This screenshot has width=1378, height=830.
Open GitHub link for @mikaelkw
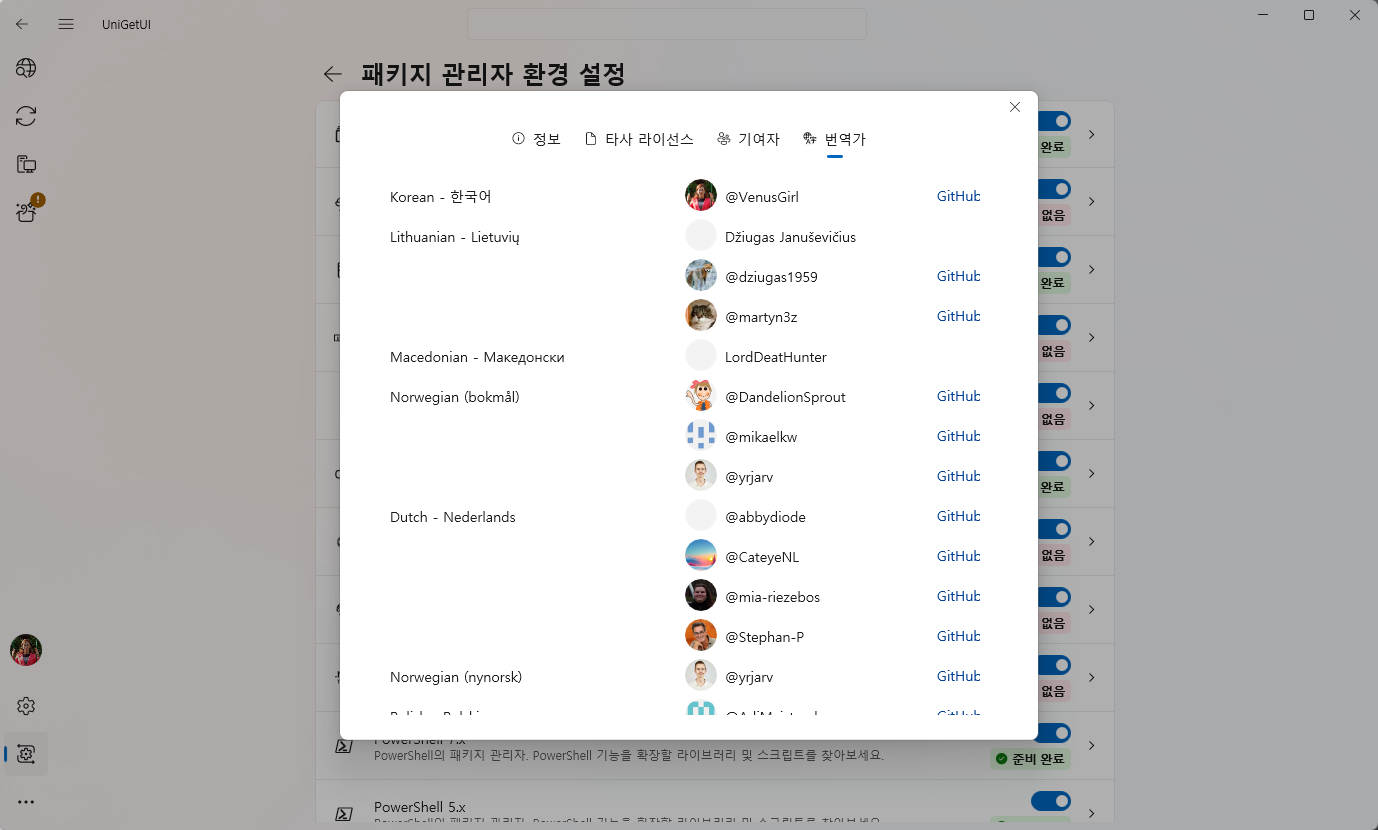point(958,436)
